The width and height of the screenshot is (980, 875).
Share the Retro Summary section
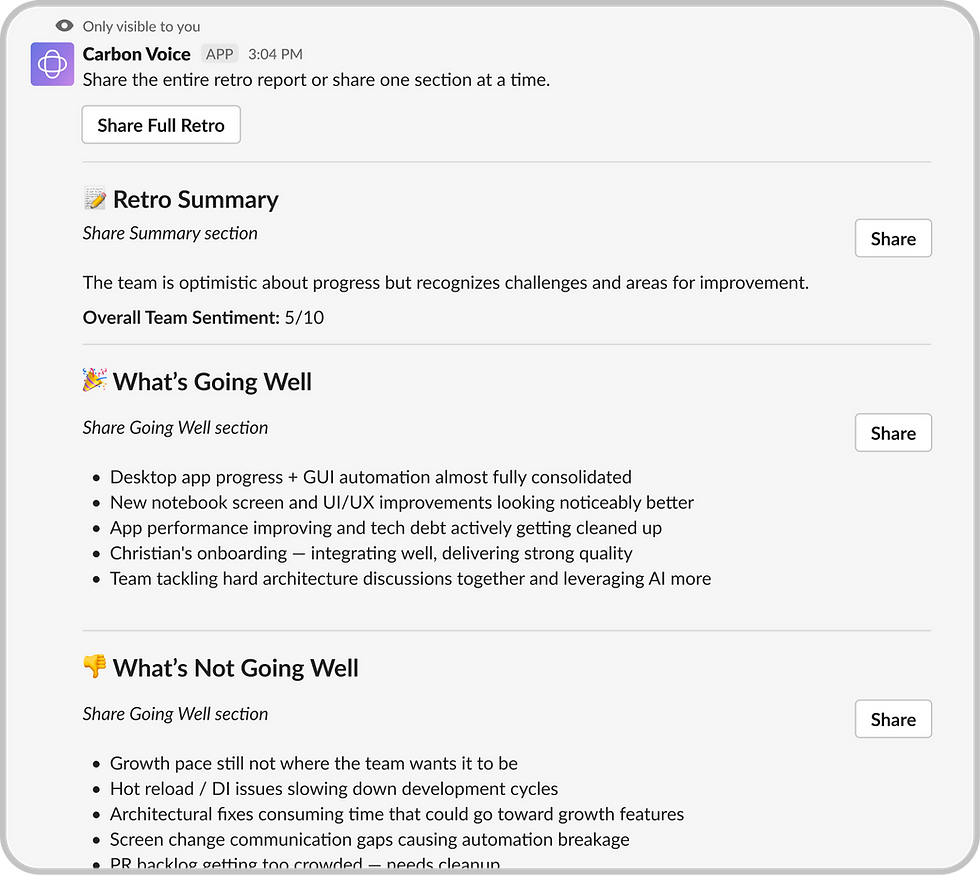[x=893, y=239]
